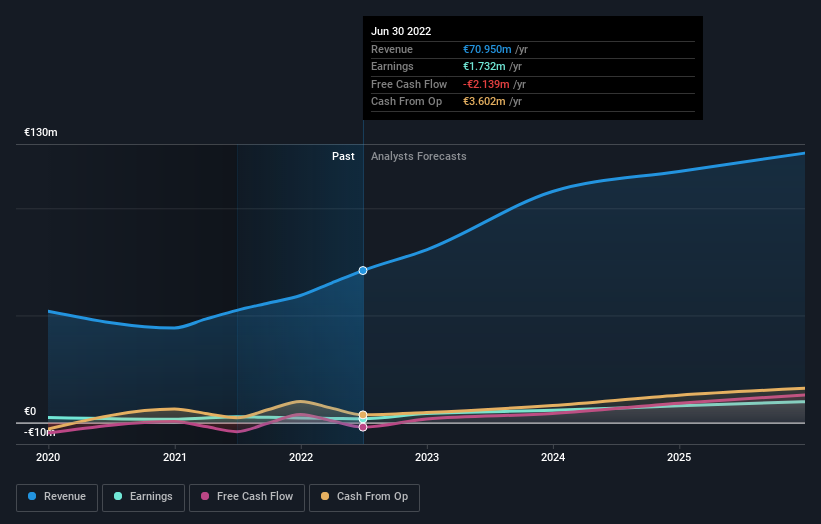
Task: Click the 'Past' label on chart
Action: pyautogui.click(x=343, y=156)
